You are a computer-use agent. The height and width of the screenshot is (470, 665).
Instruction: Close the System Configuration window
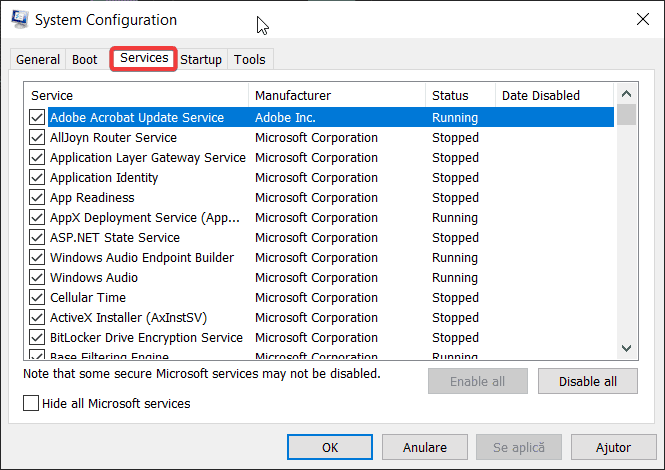641,20
